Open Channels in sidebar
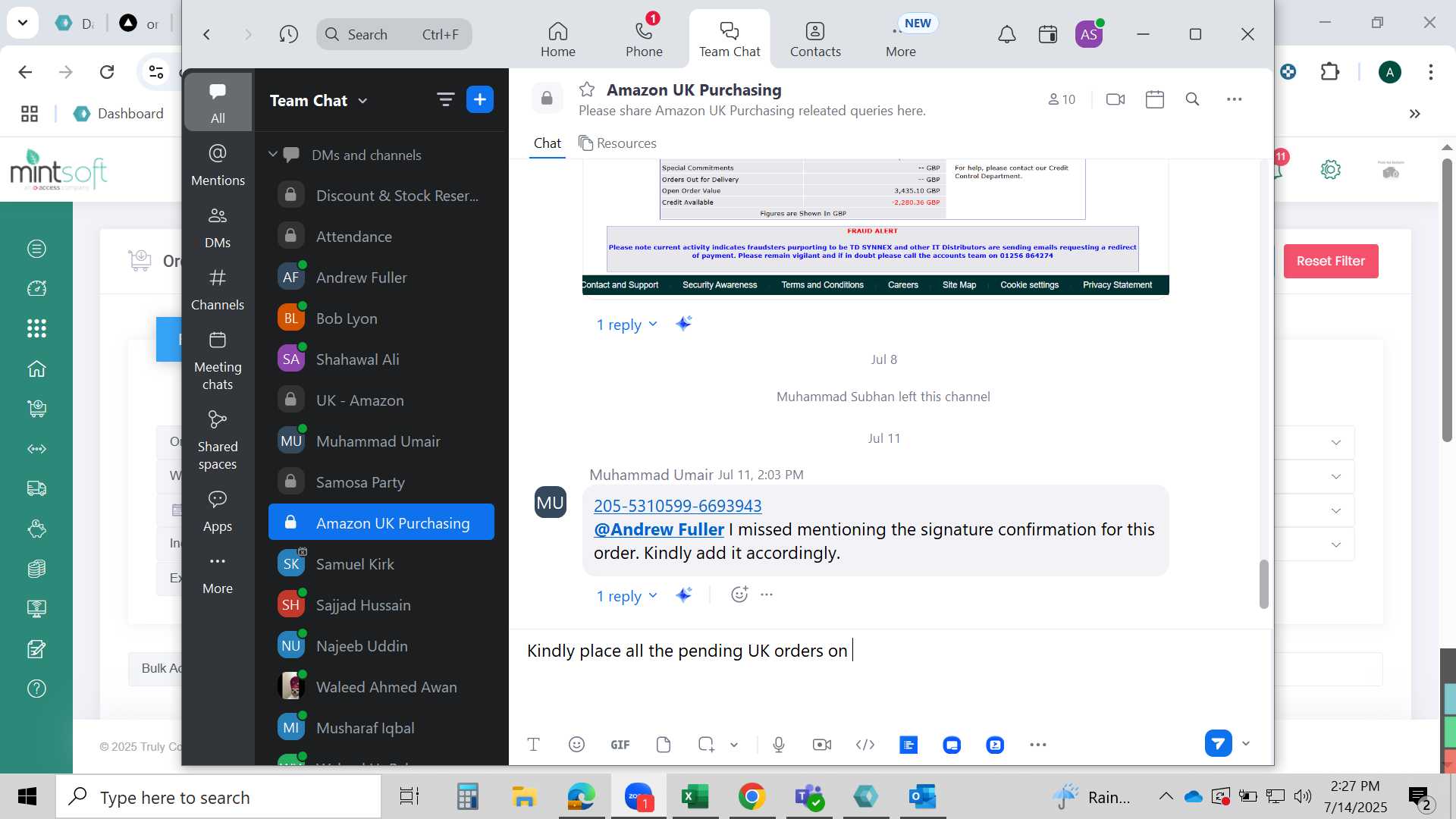The image size is (1456, 819). [218, 289]
